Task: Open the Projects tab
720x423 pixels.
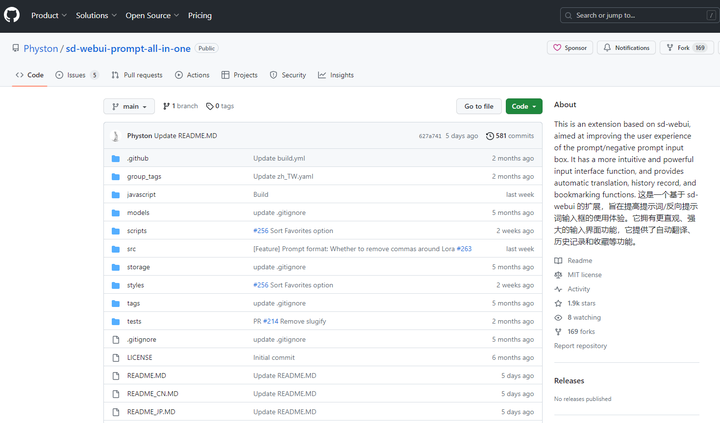Action: point(239,75)
